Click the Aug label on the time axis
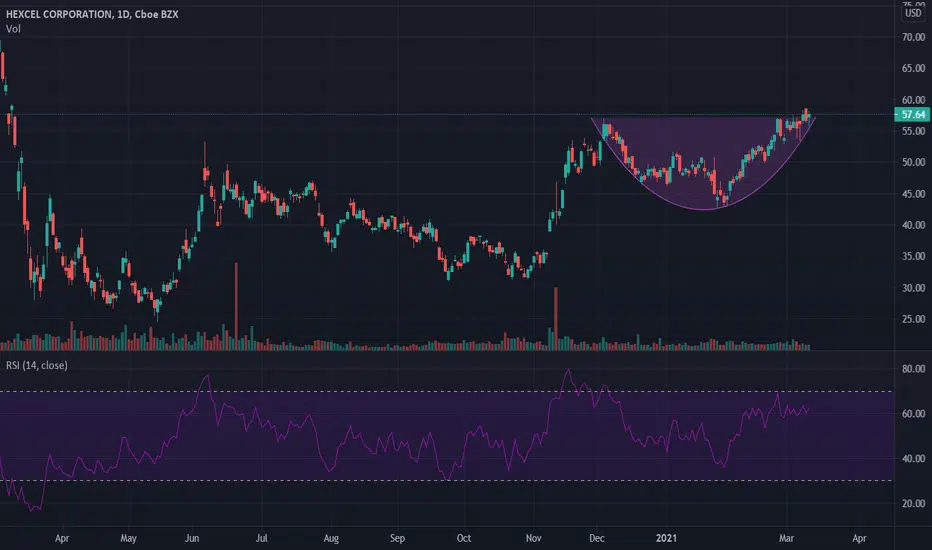 (x=331, y=538)
